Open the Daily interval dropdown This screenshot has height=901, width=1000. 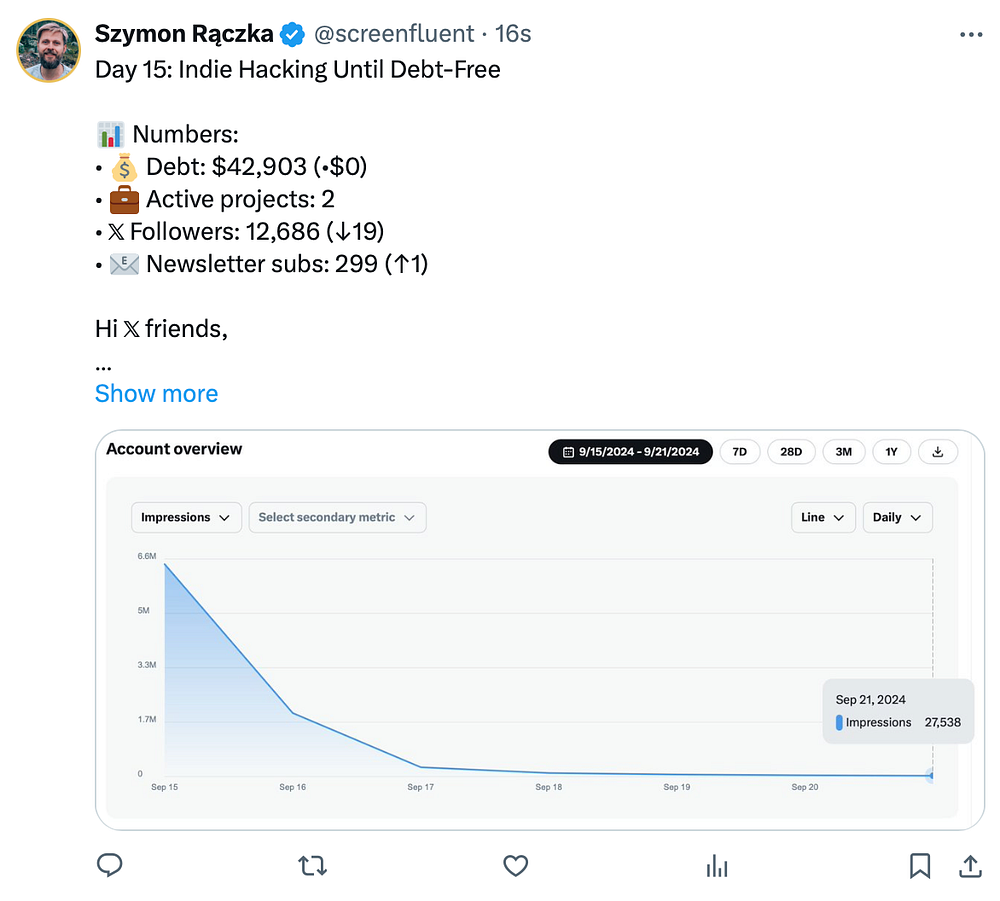[897, 517]
